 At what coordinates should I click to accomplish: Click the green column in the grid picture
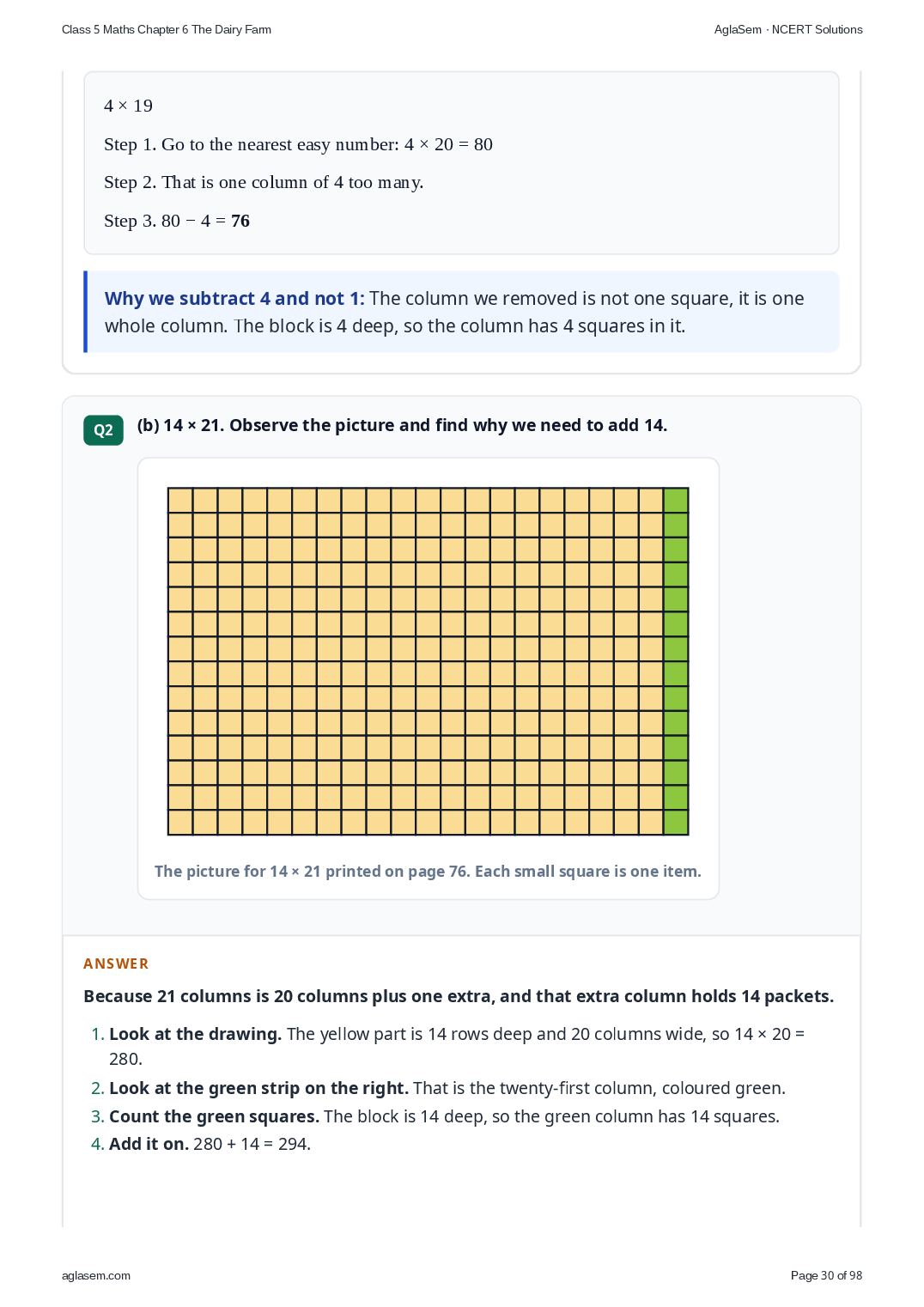676,661
